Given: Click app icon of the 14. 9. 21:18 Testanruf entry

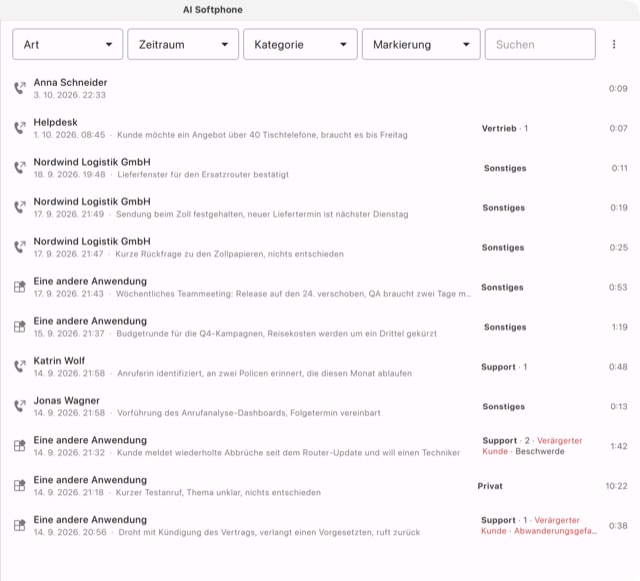Looking at the screenshot, I should [20, 486].
